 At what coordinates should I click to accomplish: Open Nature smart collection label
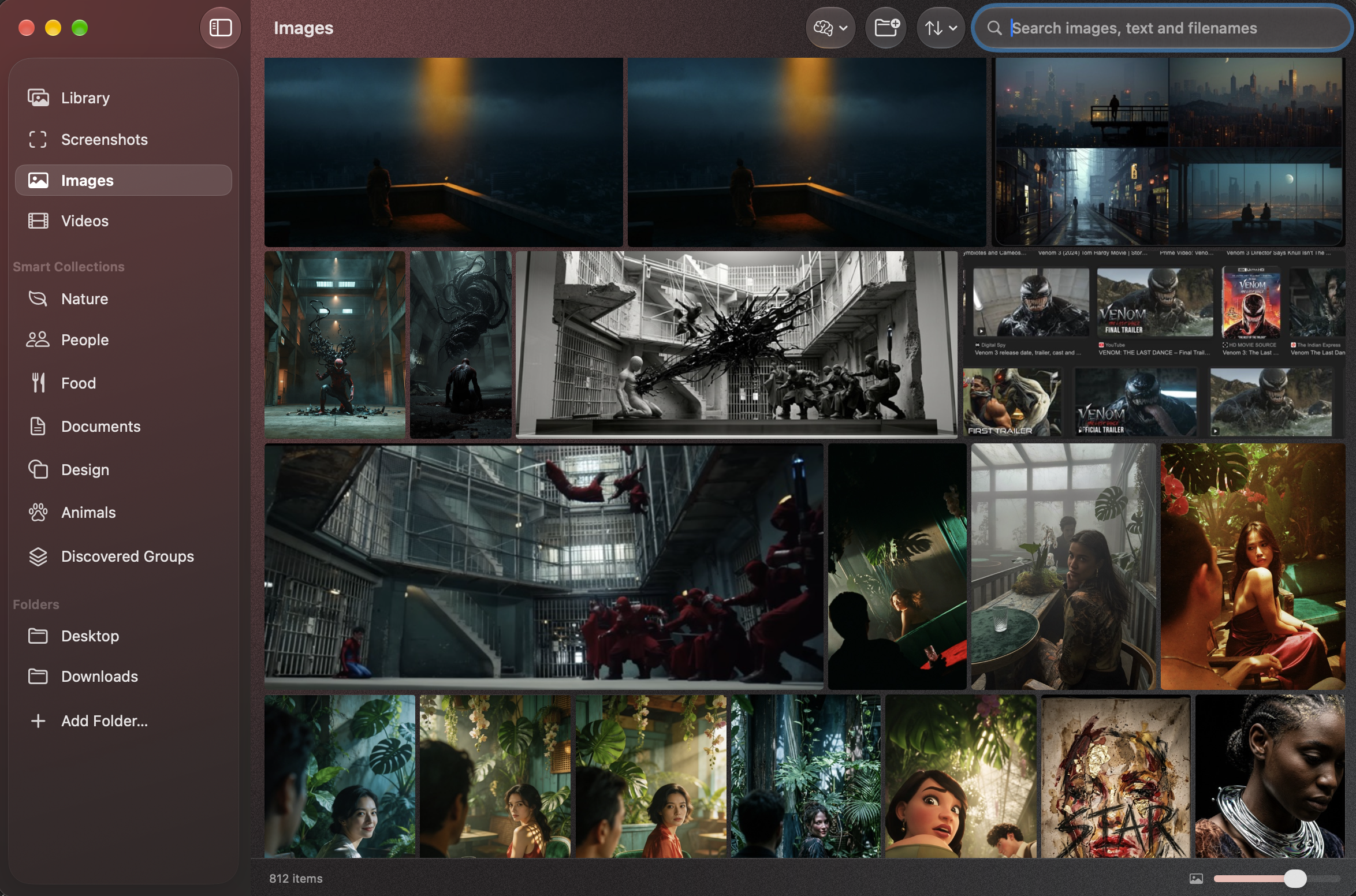click(85, 298)
